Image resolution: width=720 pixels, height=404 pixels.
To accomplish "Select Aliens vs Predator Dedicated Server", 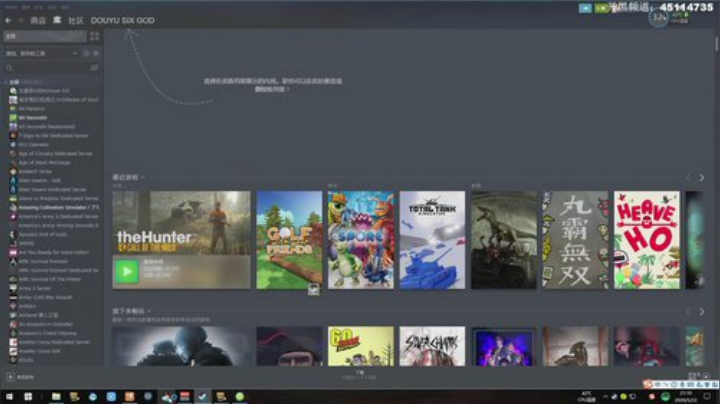I will (x=58, y=198).
